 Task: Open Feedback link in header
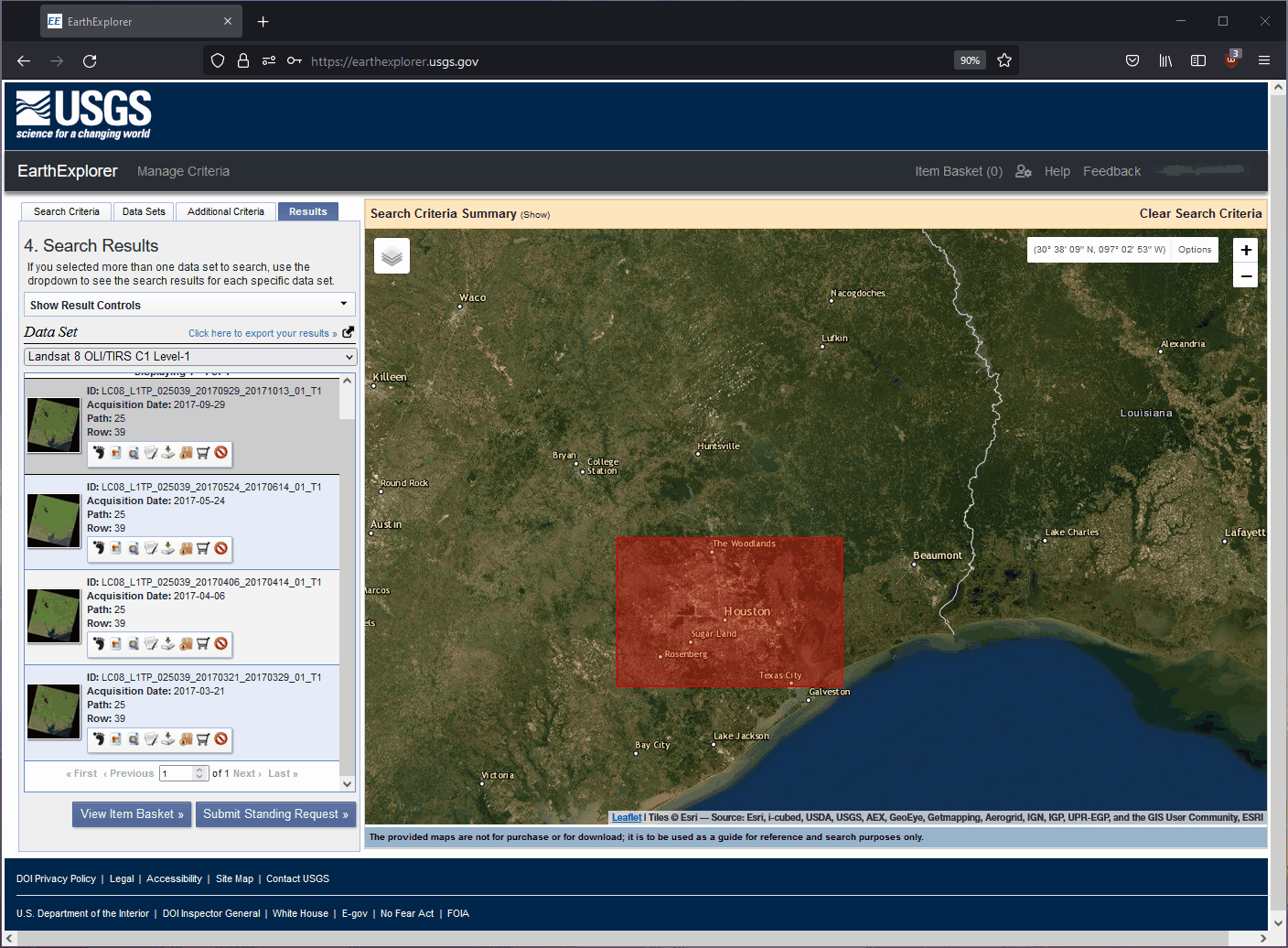1111,171
